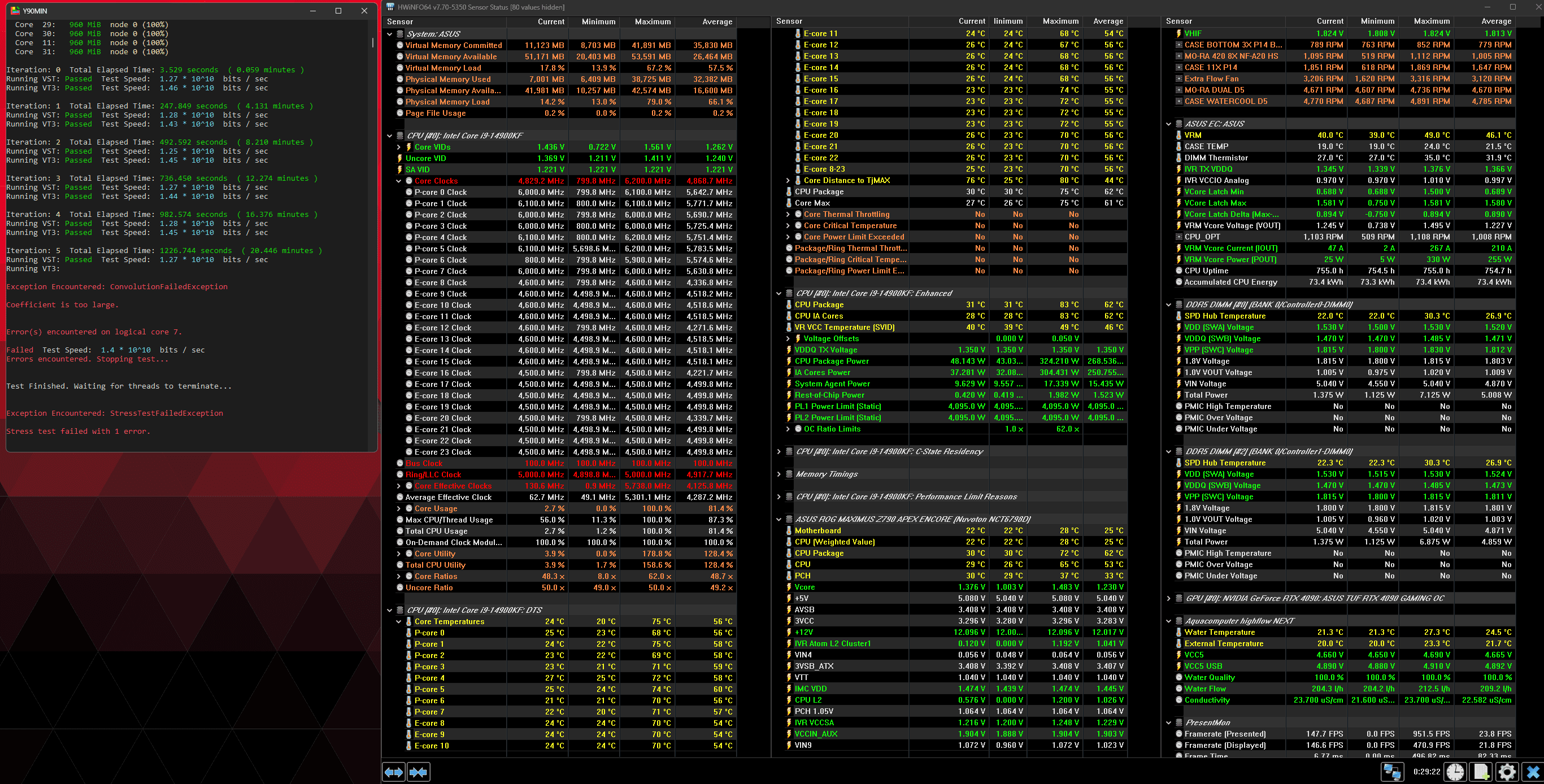Collapse the ASUS EC: ASUS group
Screen dimensions: 1544x784
tap(1168, 124)
